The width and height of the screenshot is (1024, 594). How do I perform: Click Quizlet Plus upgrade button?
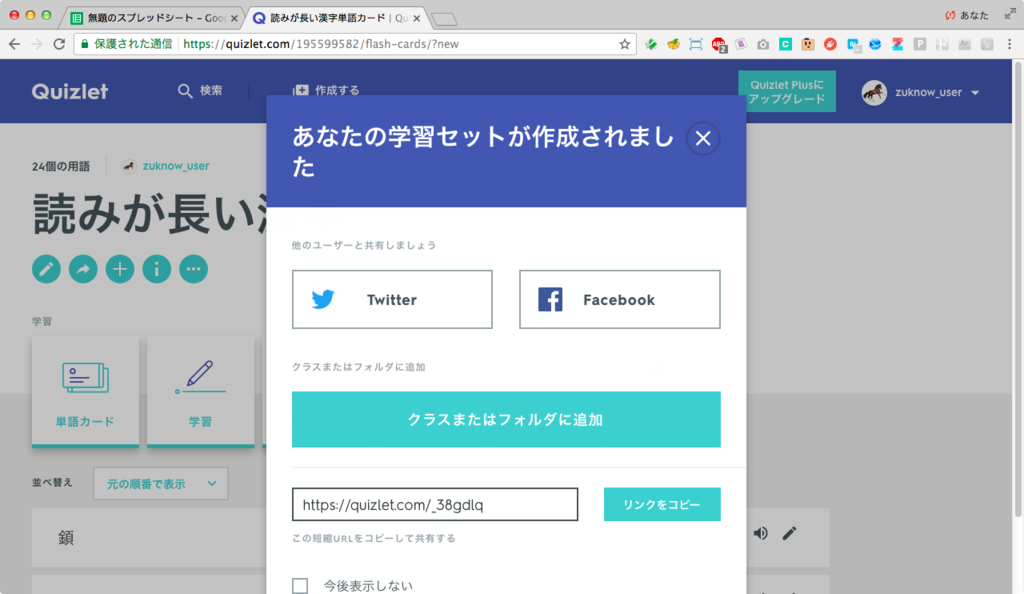point(787,91)
